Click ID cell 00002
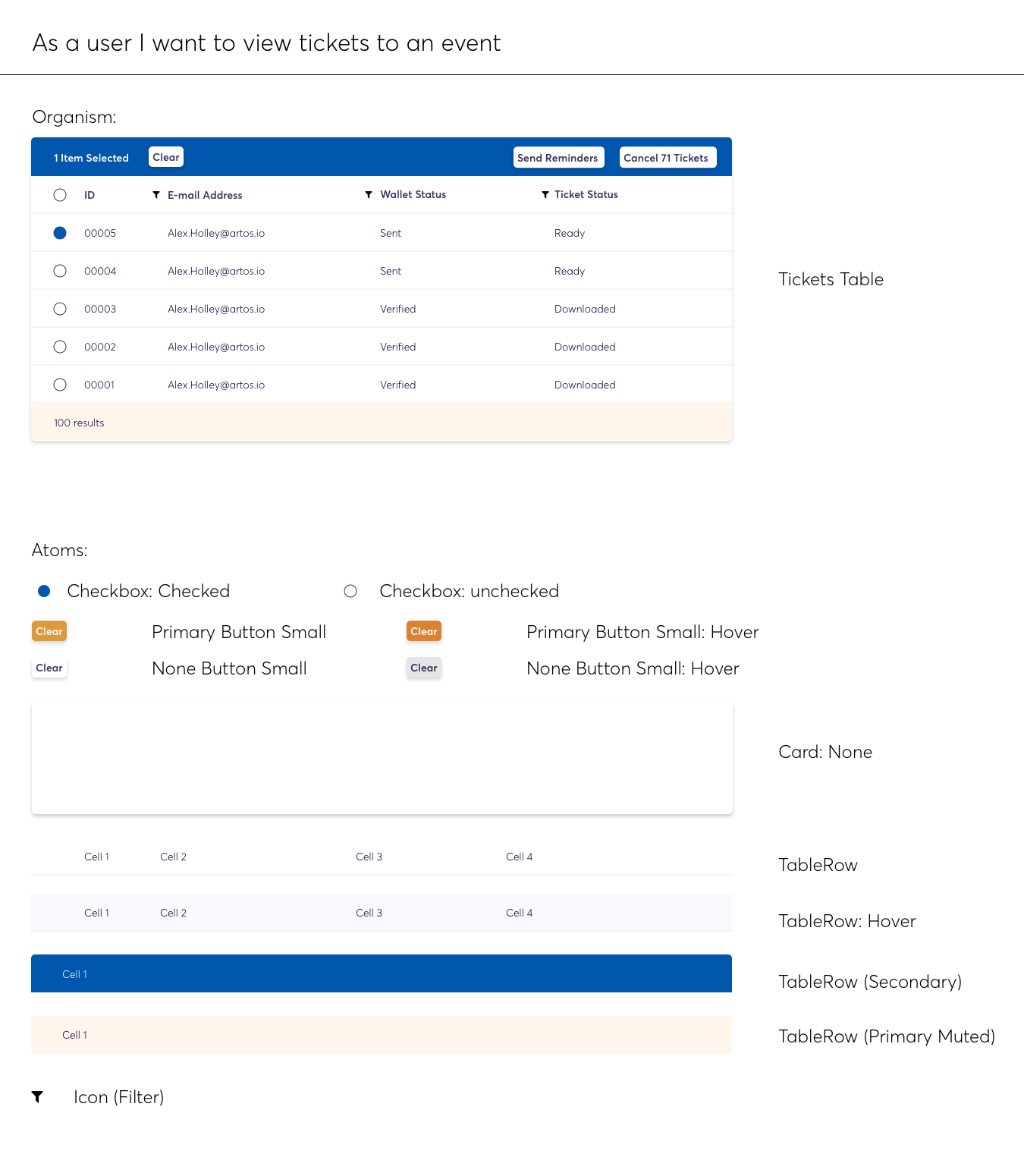The width and height of the screenshot is (1024, 1176). [100, 347]
